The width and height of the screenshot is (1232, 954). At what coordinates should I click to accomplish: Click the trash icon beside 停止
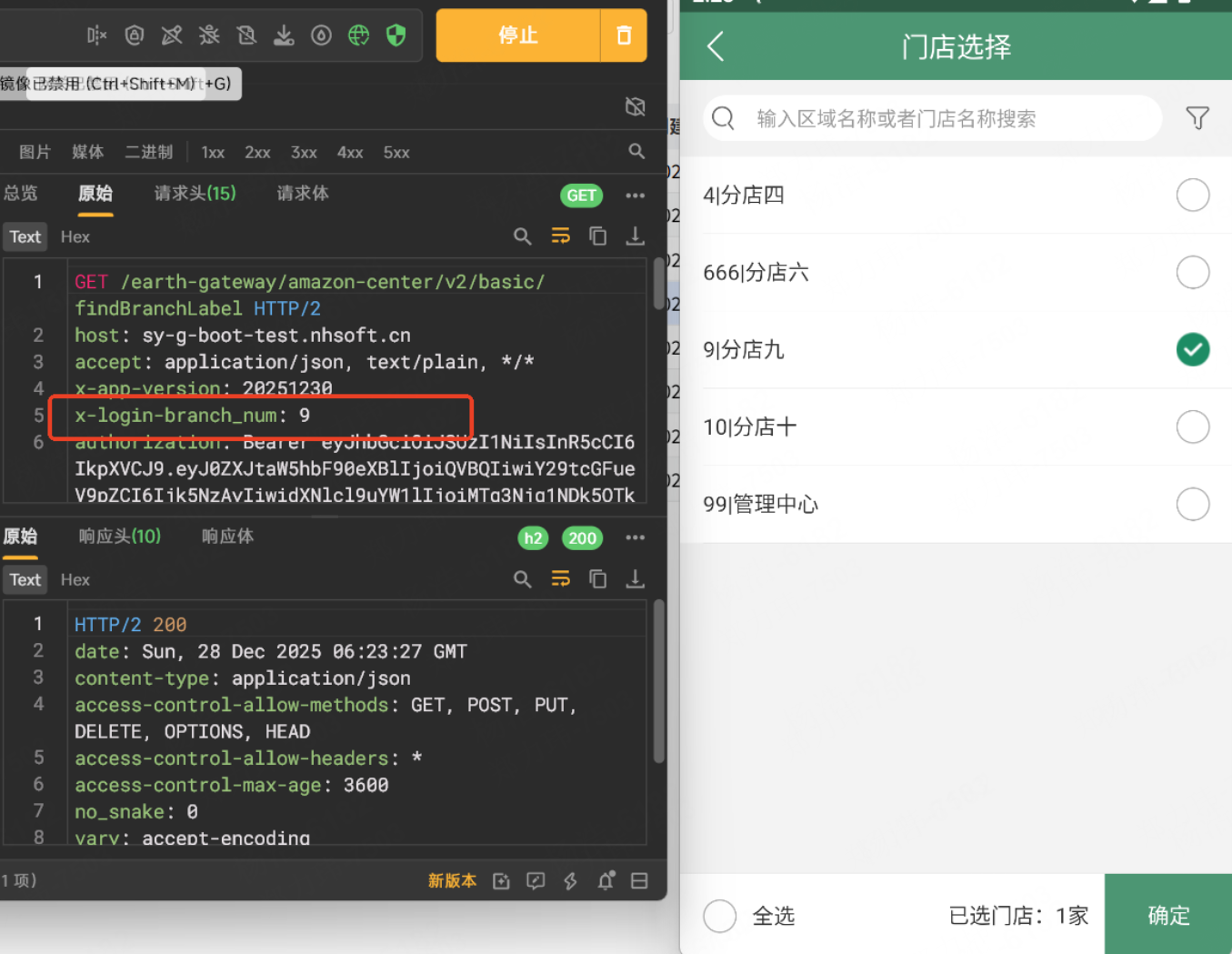[x=624, y=35]
